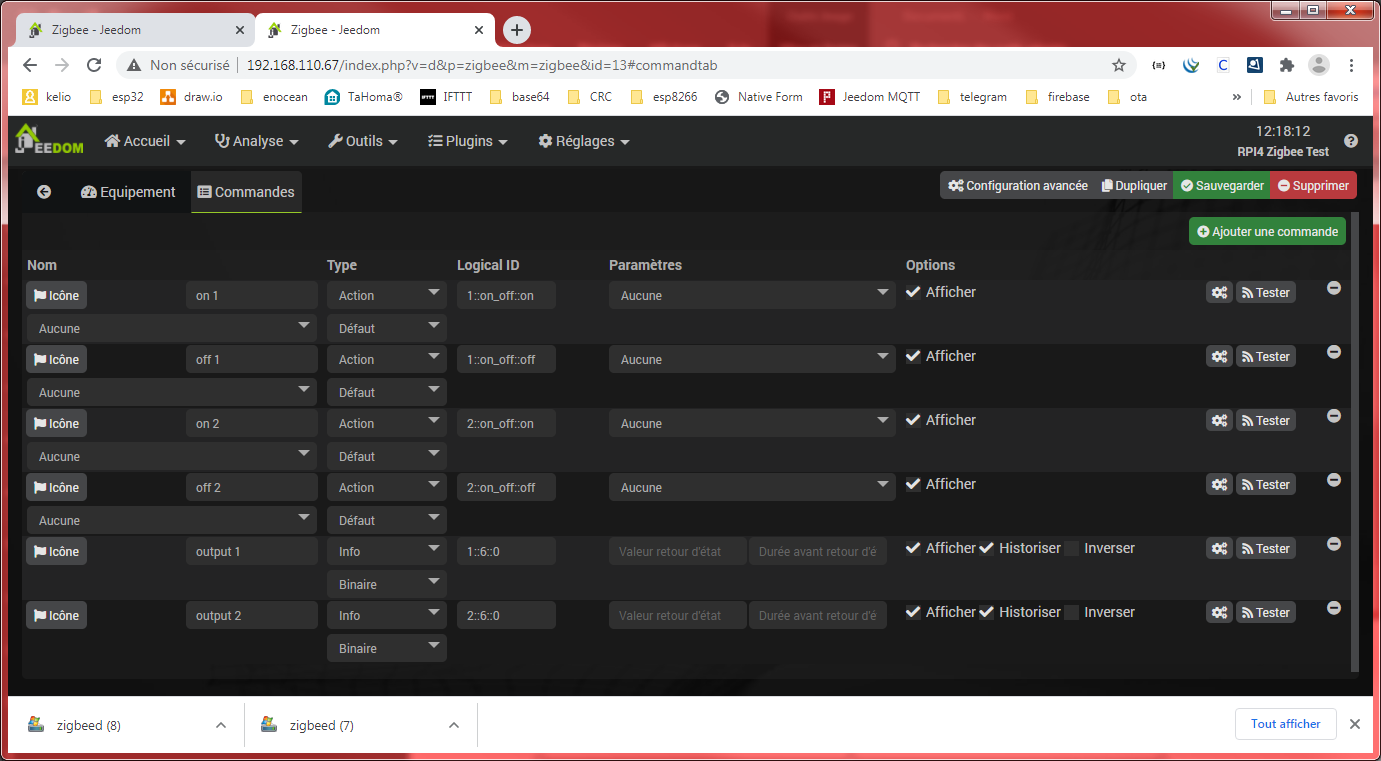This screenshot has height=761, width=1381.
Task: Open Configuration avancée
Action: click(x=1017, y=185)
